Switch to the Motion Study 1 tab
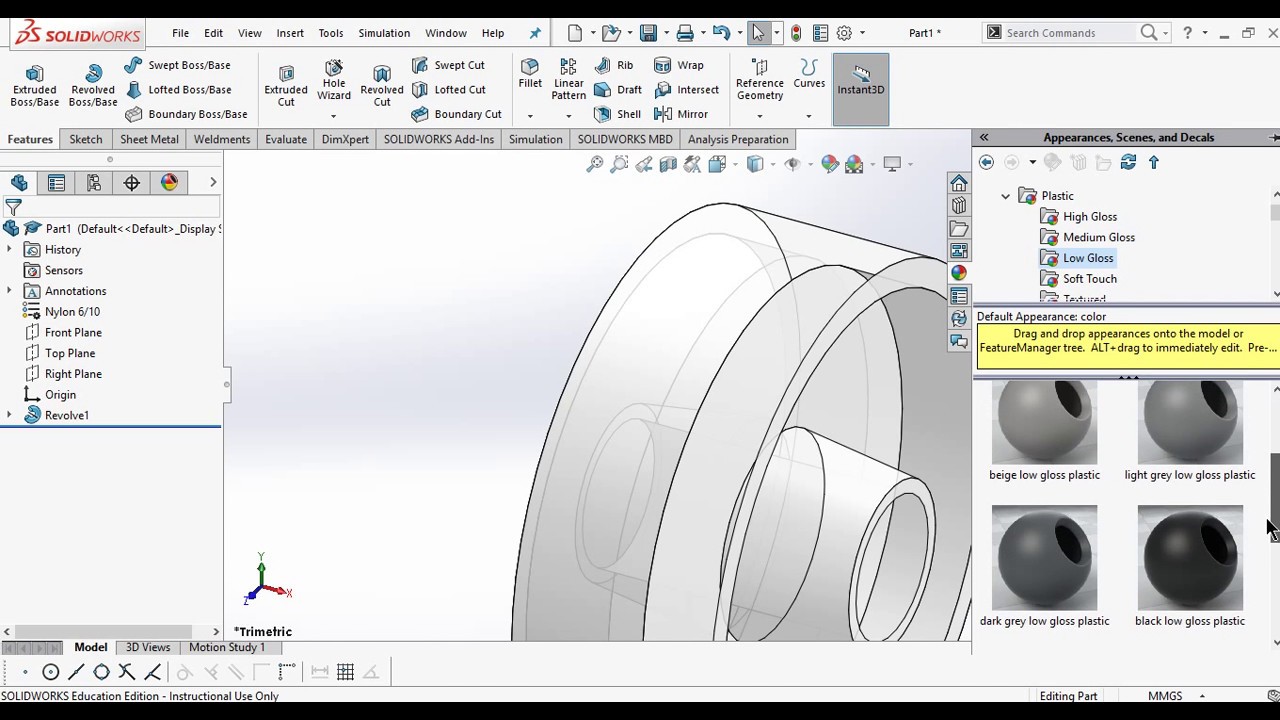The height and width of the screenshot is (720, 1280). 227,647
